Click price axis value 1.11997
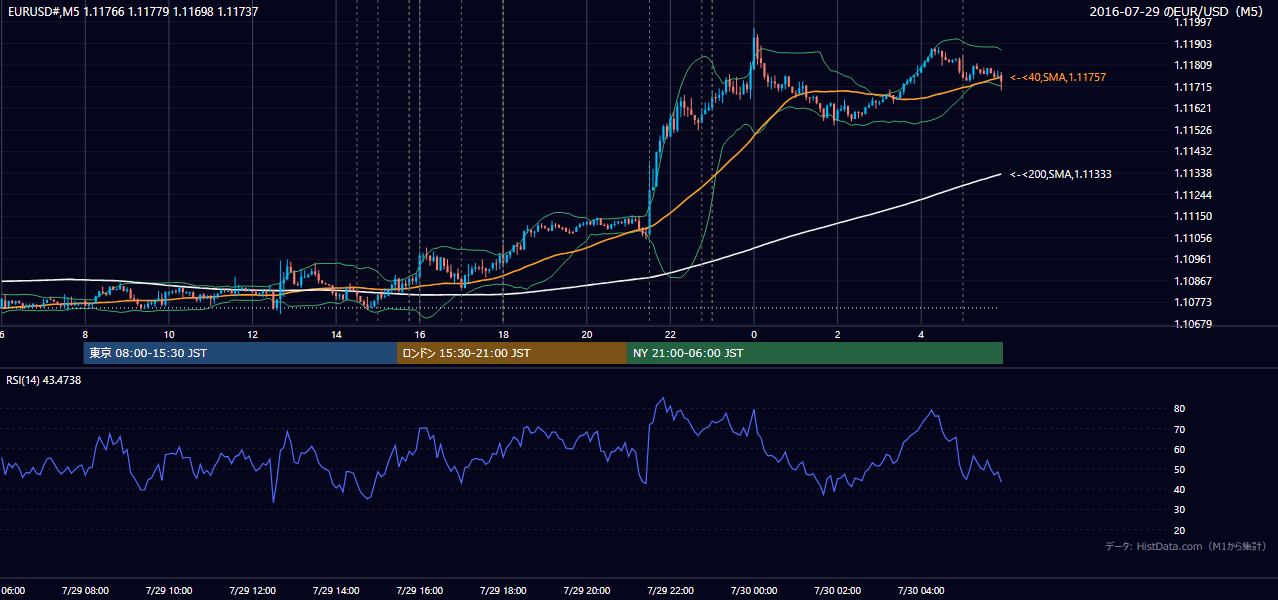The width and height of the screenshot is (1278, 600). [x=1192, y=22]
